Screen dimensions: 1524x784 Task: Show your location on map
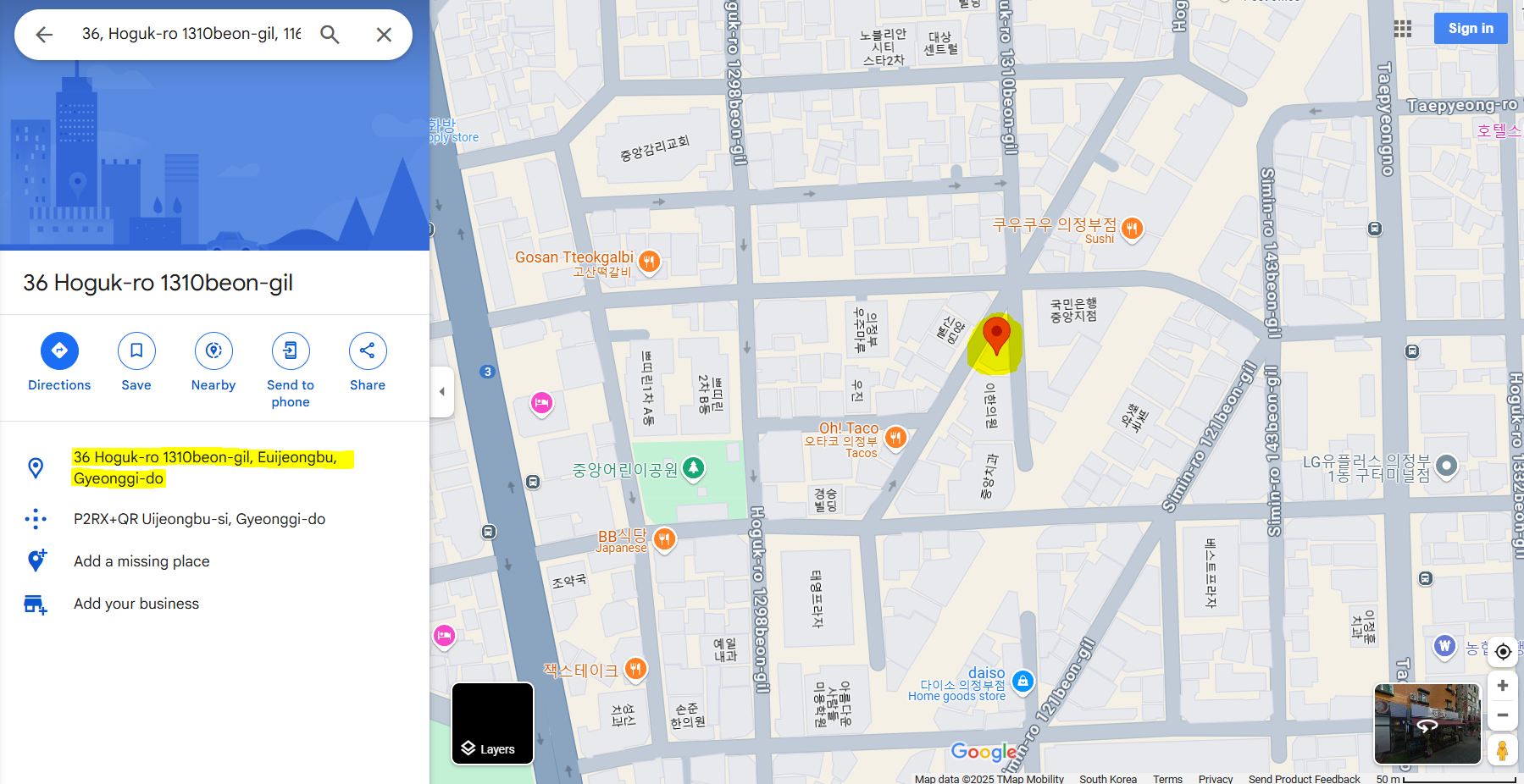point(1503,651)
